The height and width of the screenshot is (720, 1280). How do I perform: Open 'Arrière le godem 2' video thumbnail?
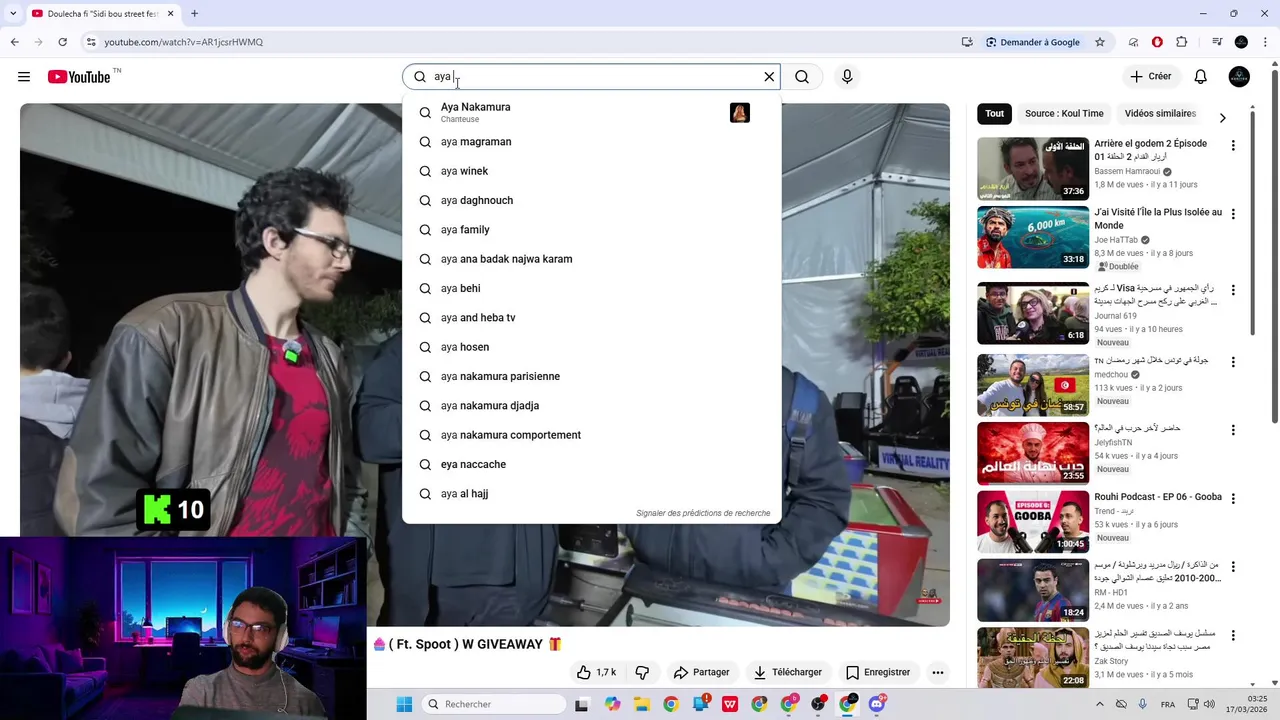pyautogui.click(x=1033, y=168)
